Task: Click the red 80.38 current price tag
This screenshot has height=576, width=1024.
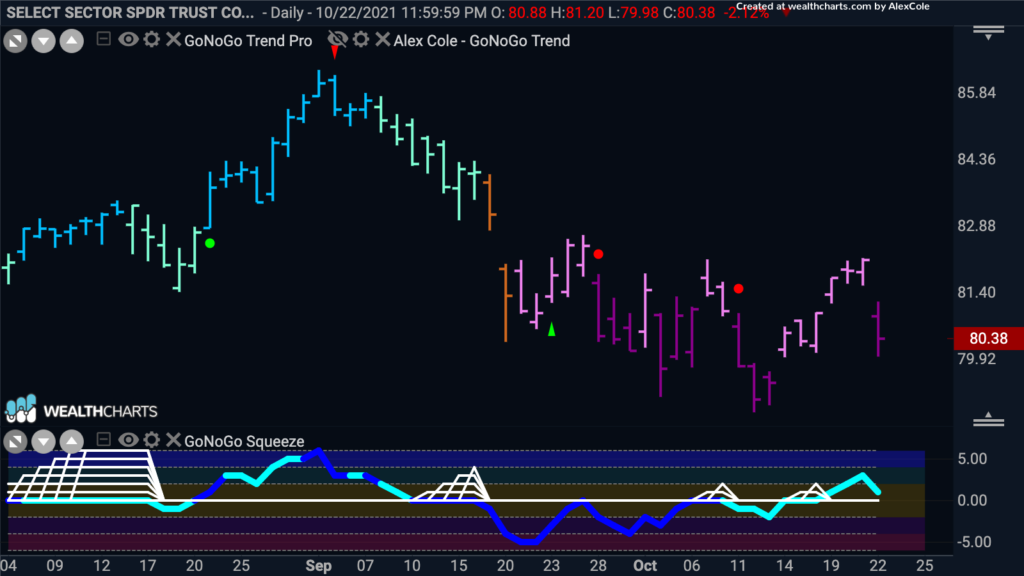Action: pos(989,338)
